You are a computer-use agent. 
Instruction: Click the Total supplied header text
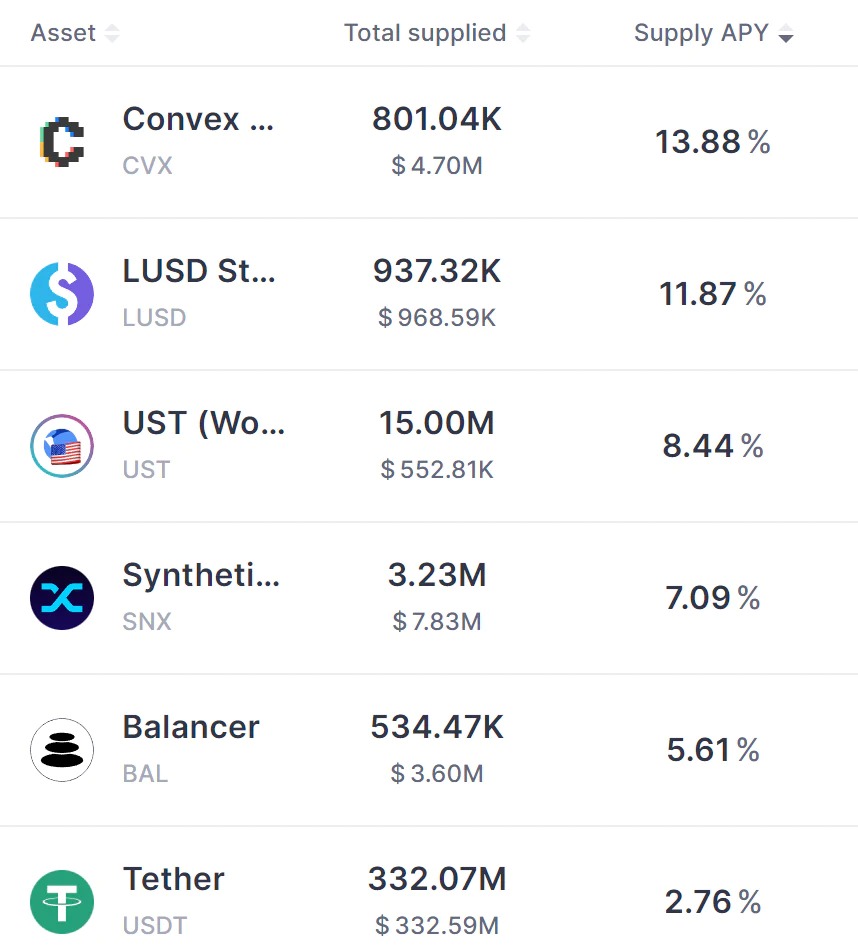pyautogui.click(x=425, y=33)
